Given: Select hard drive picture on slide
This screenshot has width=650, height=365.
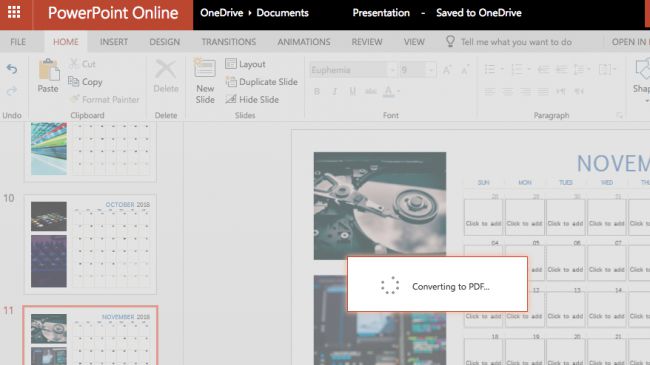Looking at the screenshot, I should 380,206.
